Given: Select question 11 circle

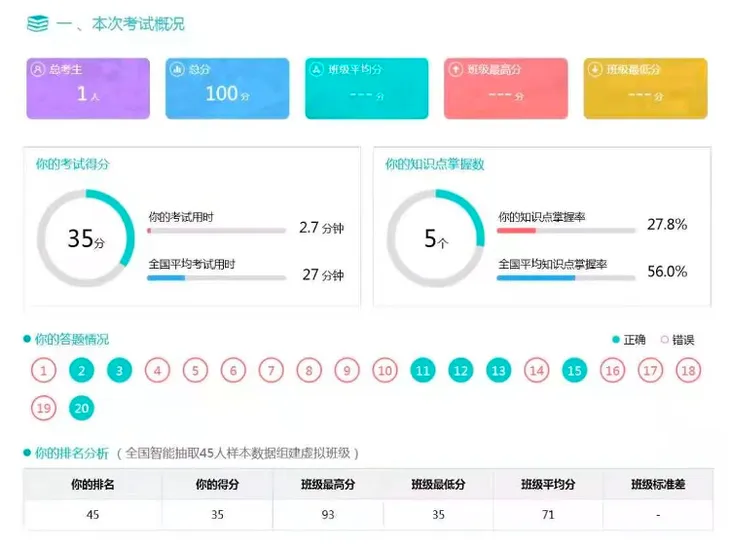Looking at the screenshot, I should pyautogui.click(x=423, y=371).
